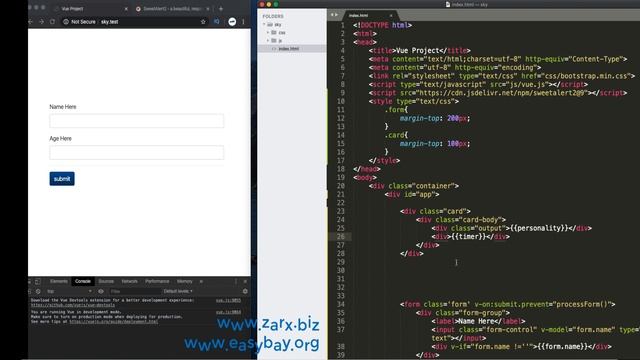Open DevTools customize three-dot menu

236,282
